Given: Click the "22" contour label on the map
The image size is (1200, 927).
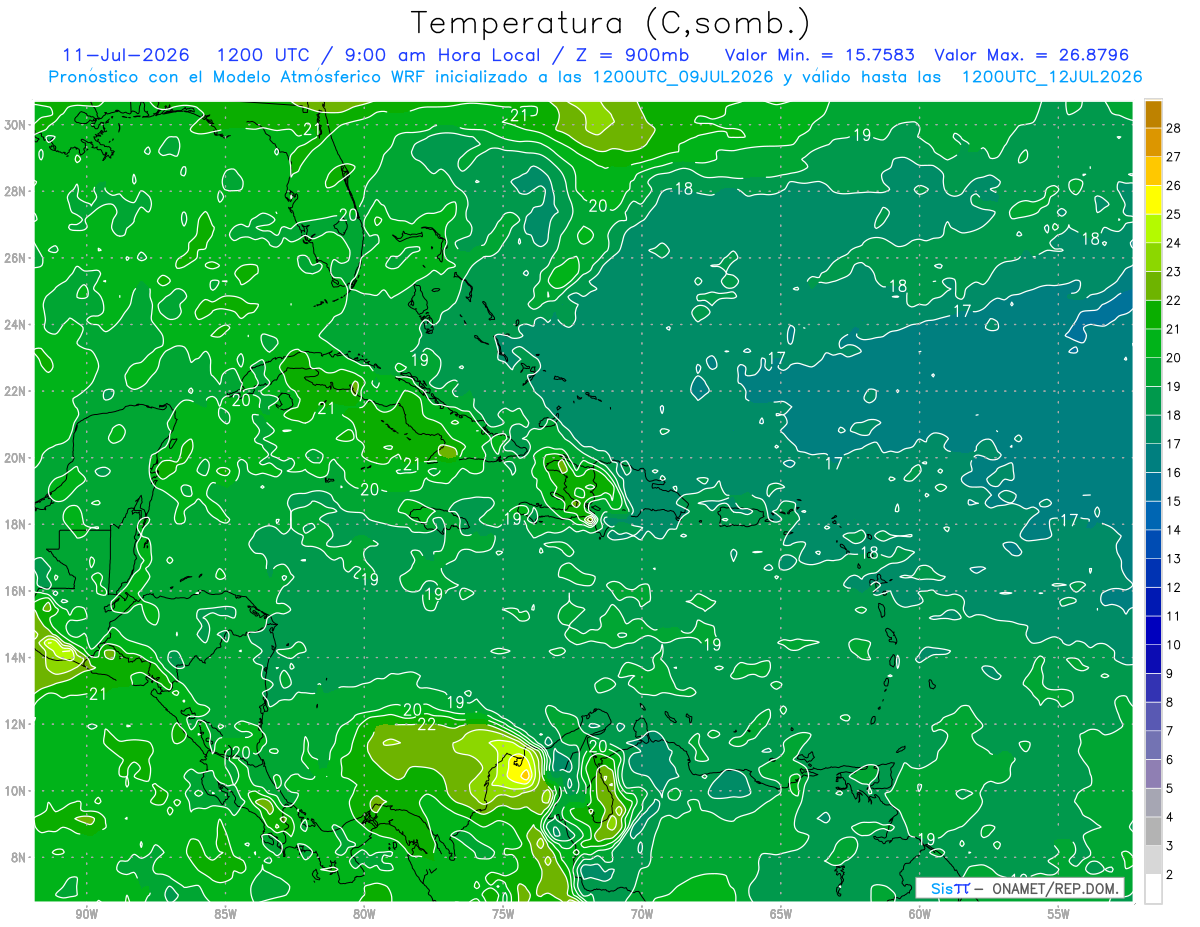Looking at the screenshot, I should tap(427, 725).
